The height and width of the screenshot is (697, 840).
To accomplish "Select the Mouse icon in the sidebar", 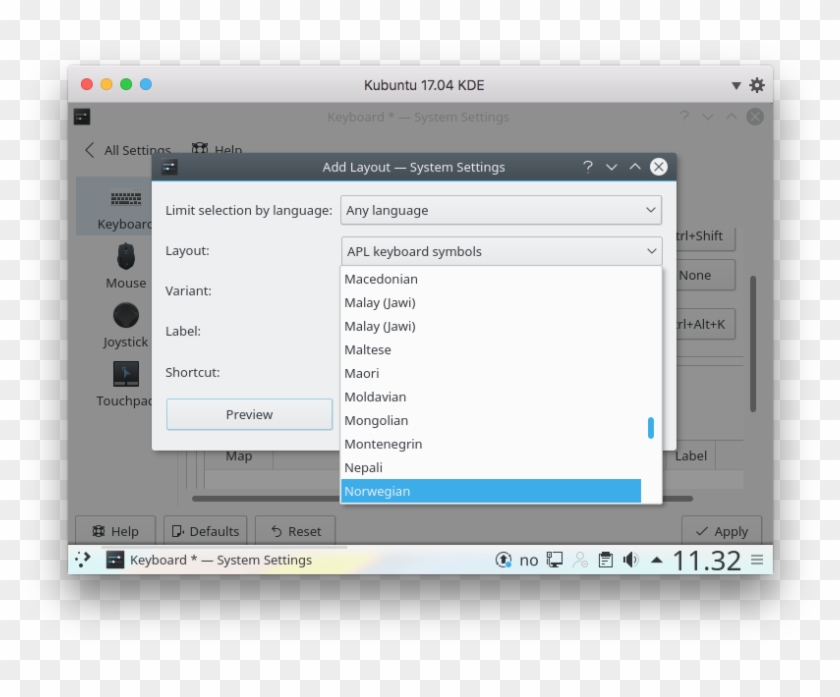I will point(125,257).
